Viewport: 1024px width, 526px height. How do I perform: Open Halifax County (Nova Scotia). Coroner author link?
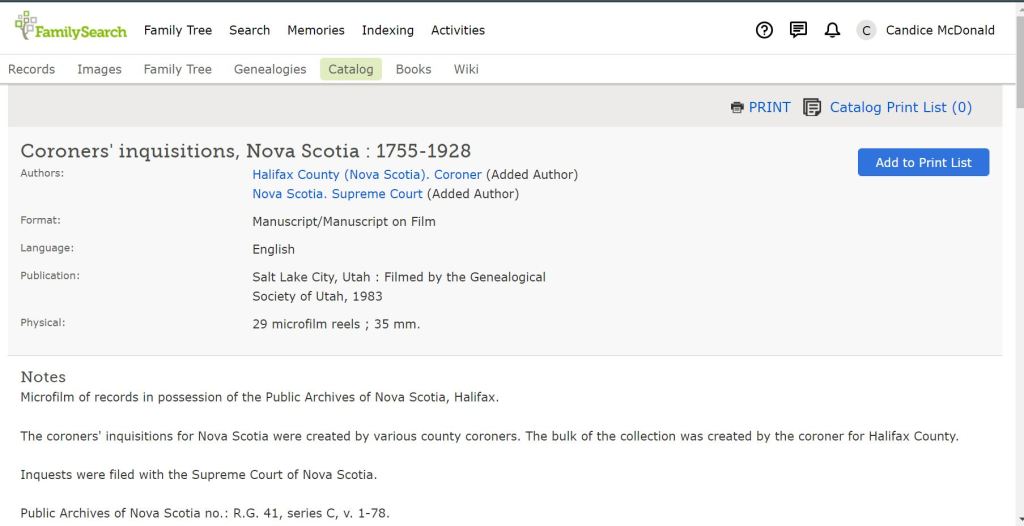click(366, 174)
